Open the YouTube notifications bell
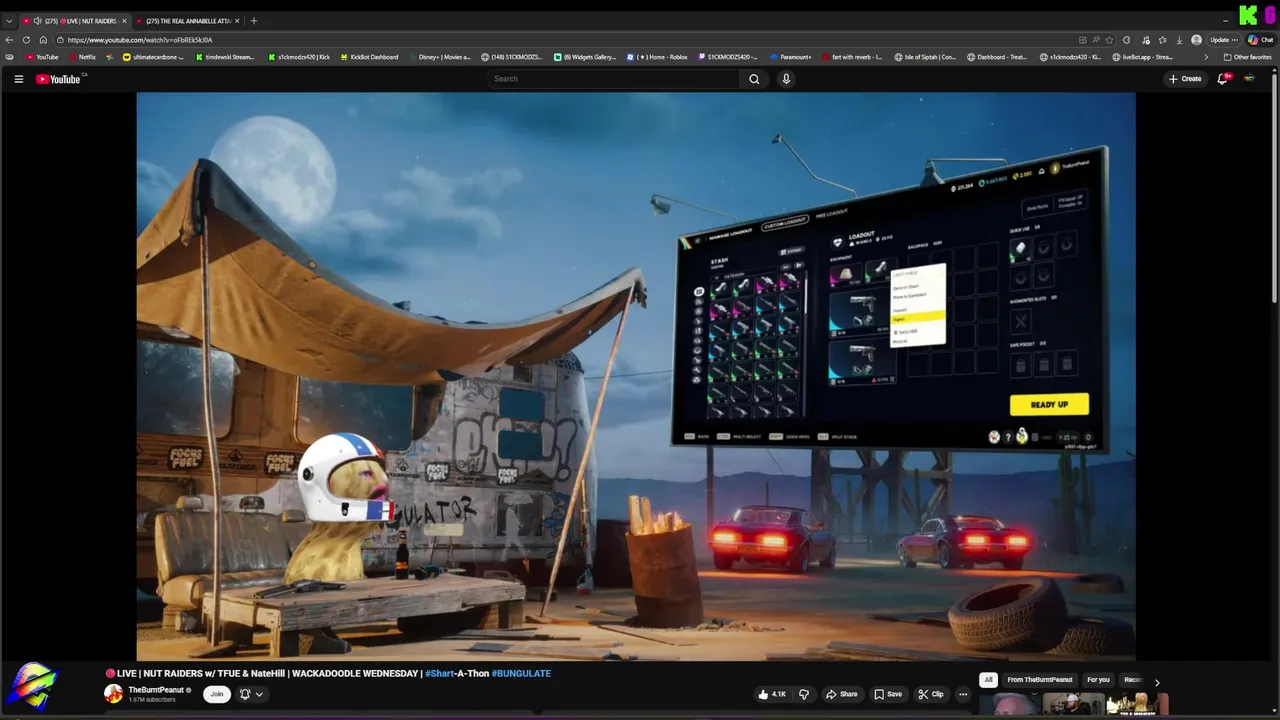 [1222, 79]
